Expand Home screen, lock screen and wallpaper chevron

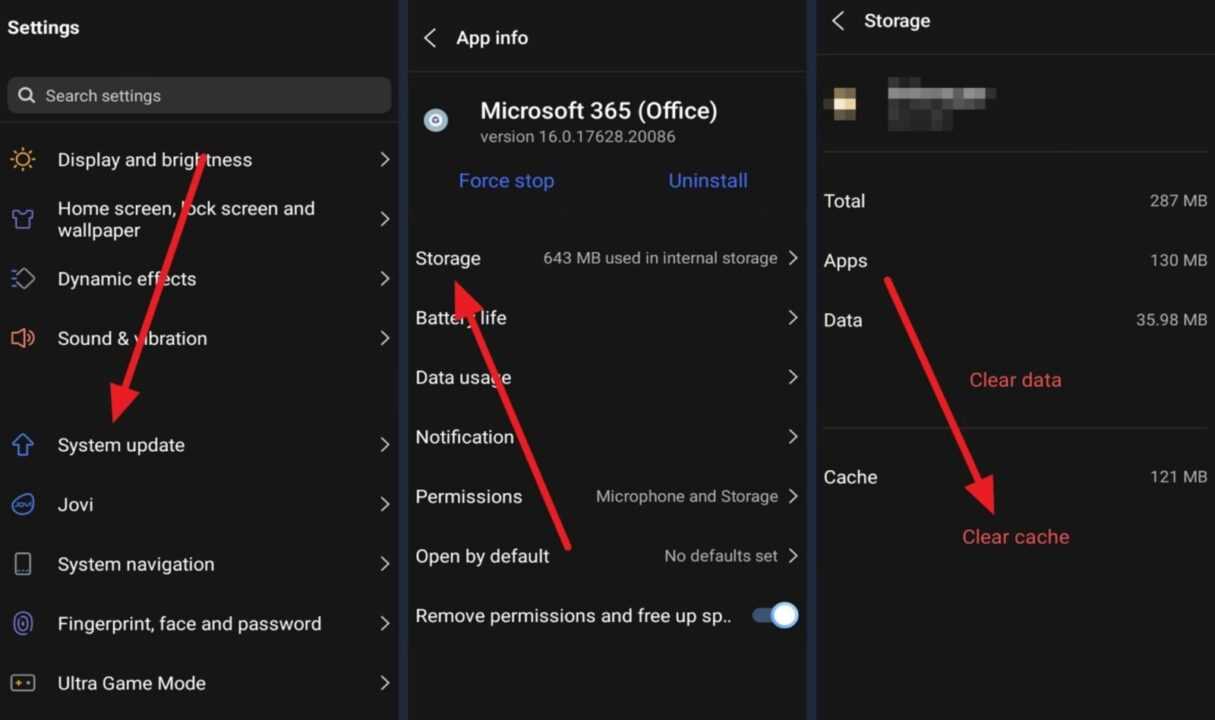[x=385, y=219]
